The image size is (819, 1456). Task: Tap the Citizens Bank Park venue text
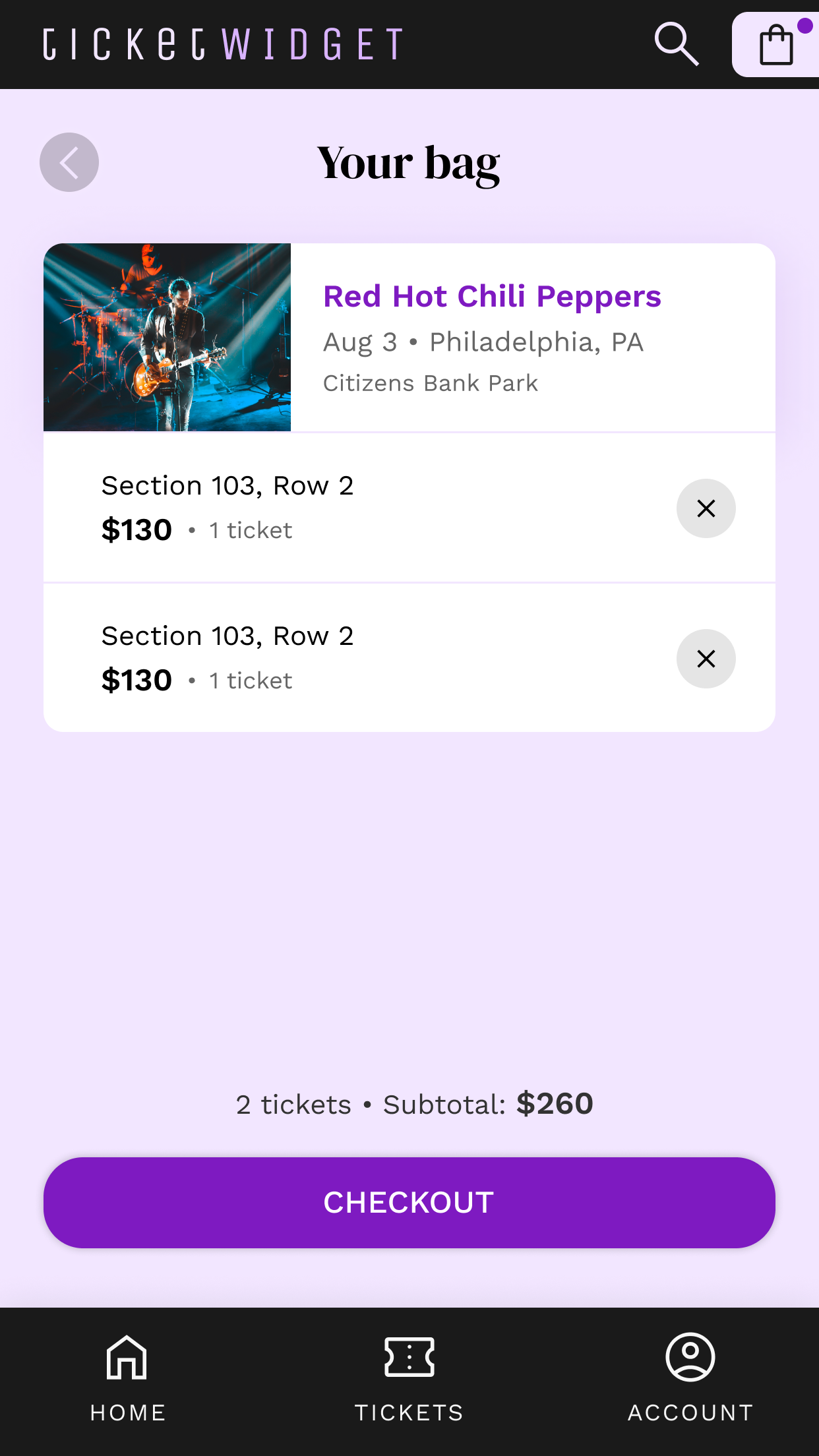[431, 383]
